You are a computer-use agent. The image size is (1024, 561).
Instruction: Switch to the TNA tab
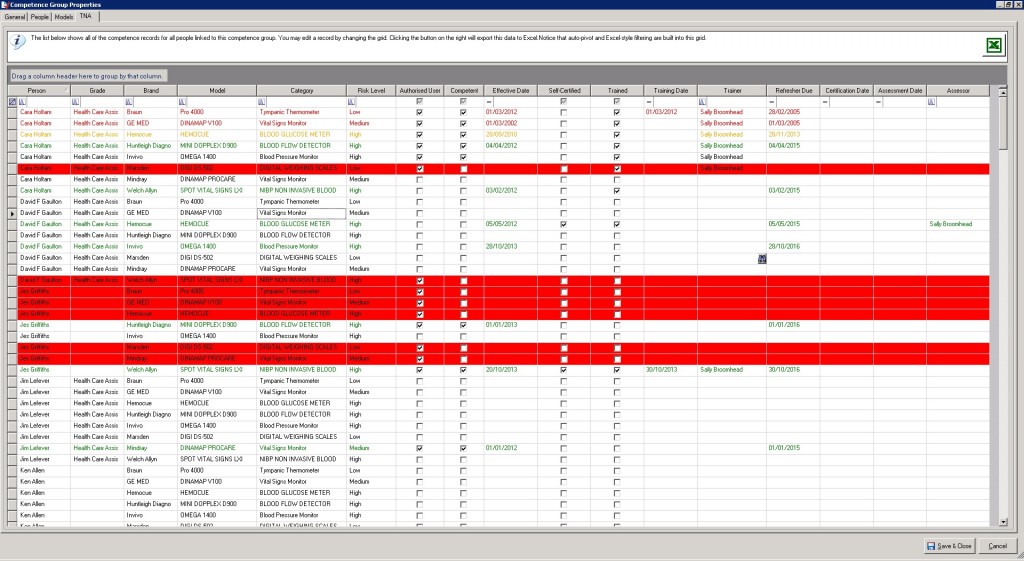[x=86, y=16]
